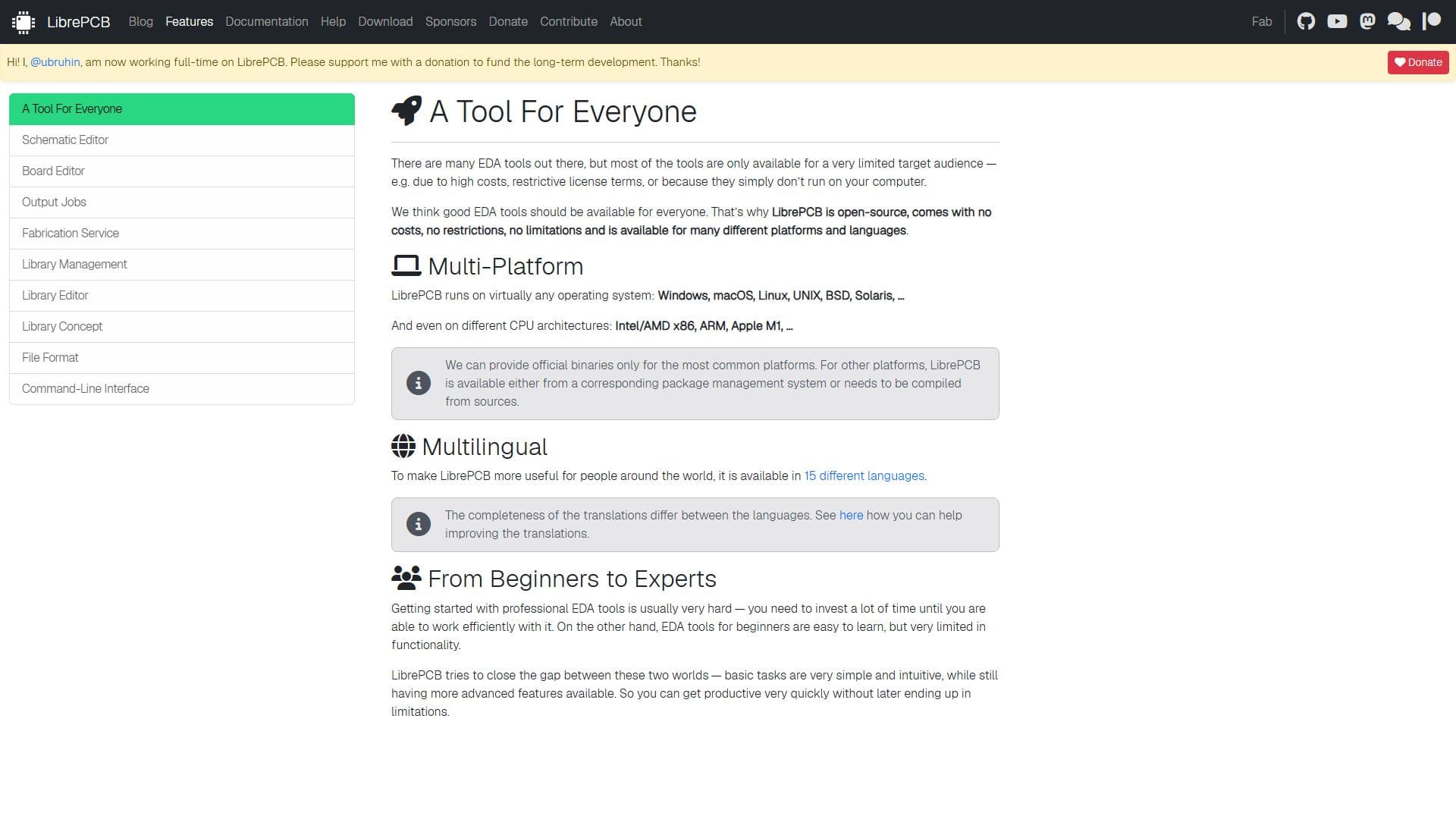Follow the 15 different languages link

coord(864,475)
